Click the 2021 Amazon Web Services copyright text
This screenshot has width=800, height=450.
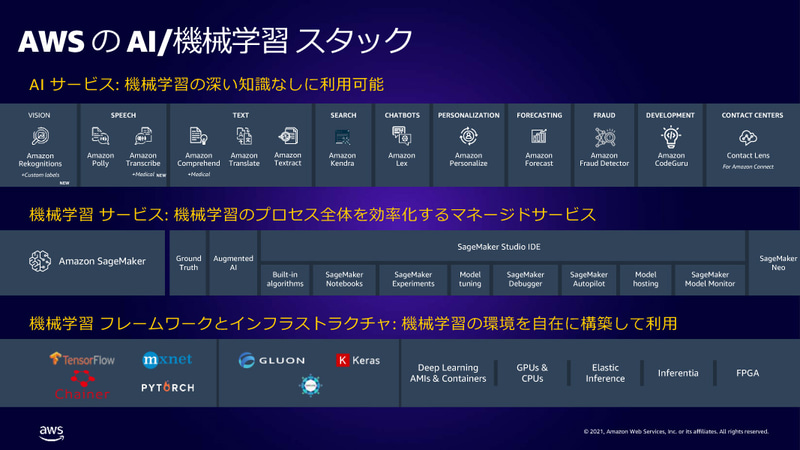676,432
